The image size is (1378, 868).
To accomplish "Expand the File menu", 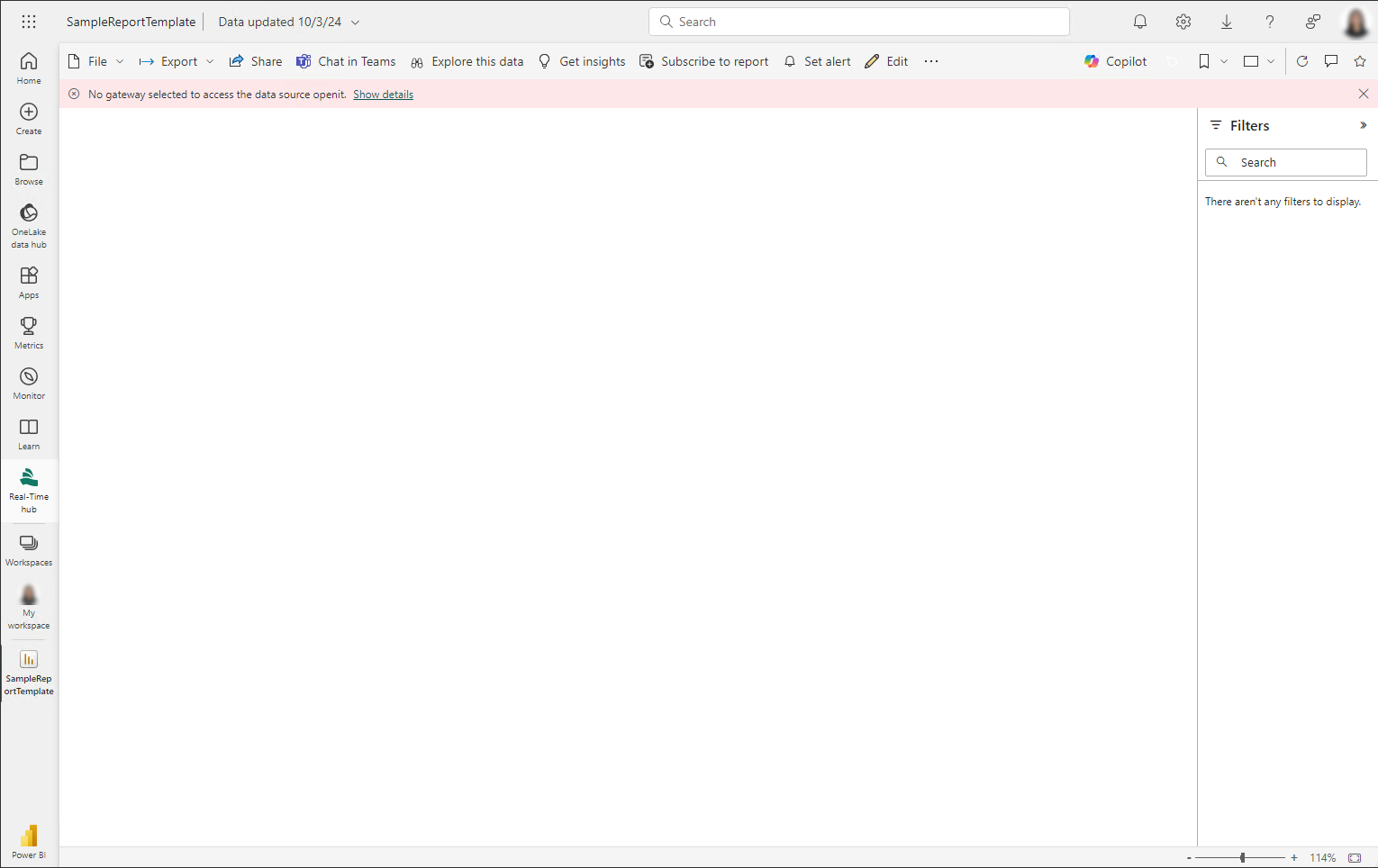I will [x=96, y=61].
